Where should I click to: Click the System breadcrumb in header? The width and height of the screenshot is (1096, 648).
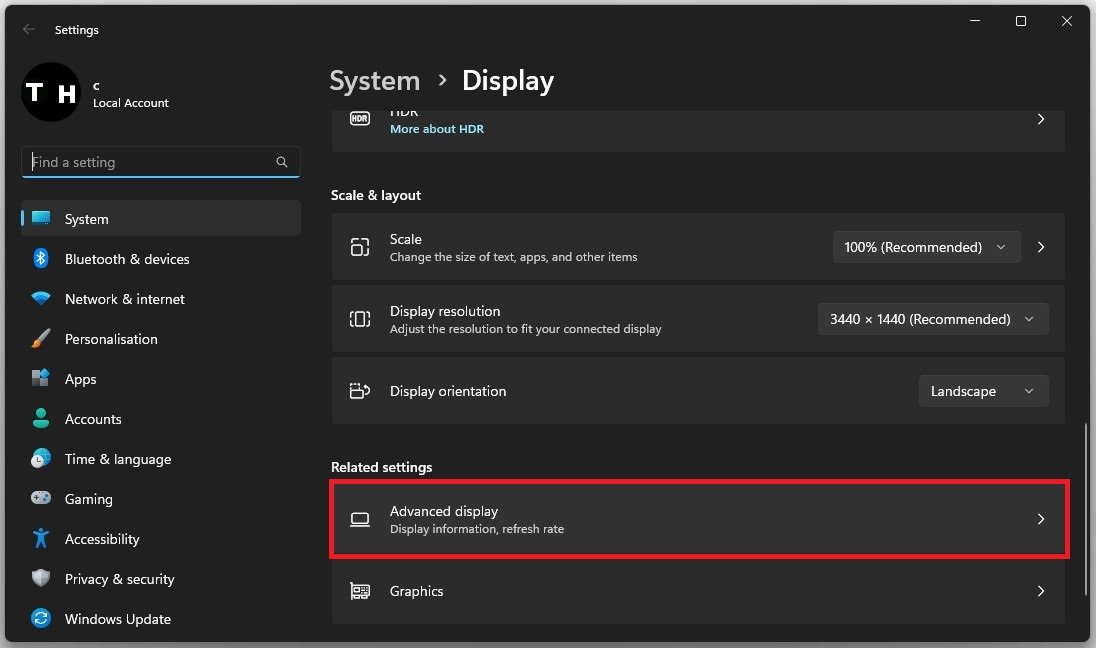[375, 81]
